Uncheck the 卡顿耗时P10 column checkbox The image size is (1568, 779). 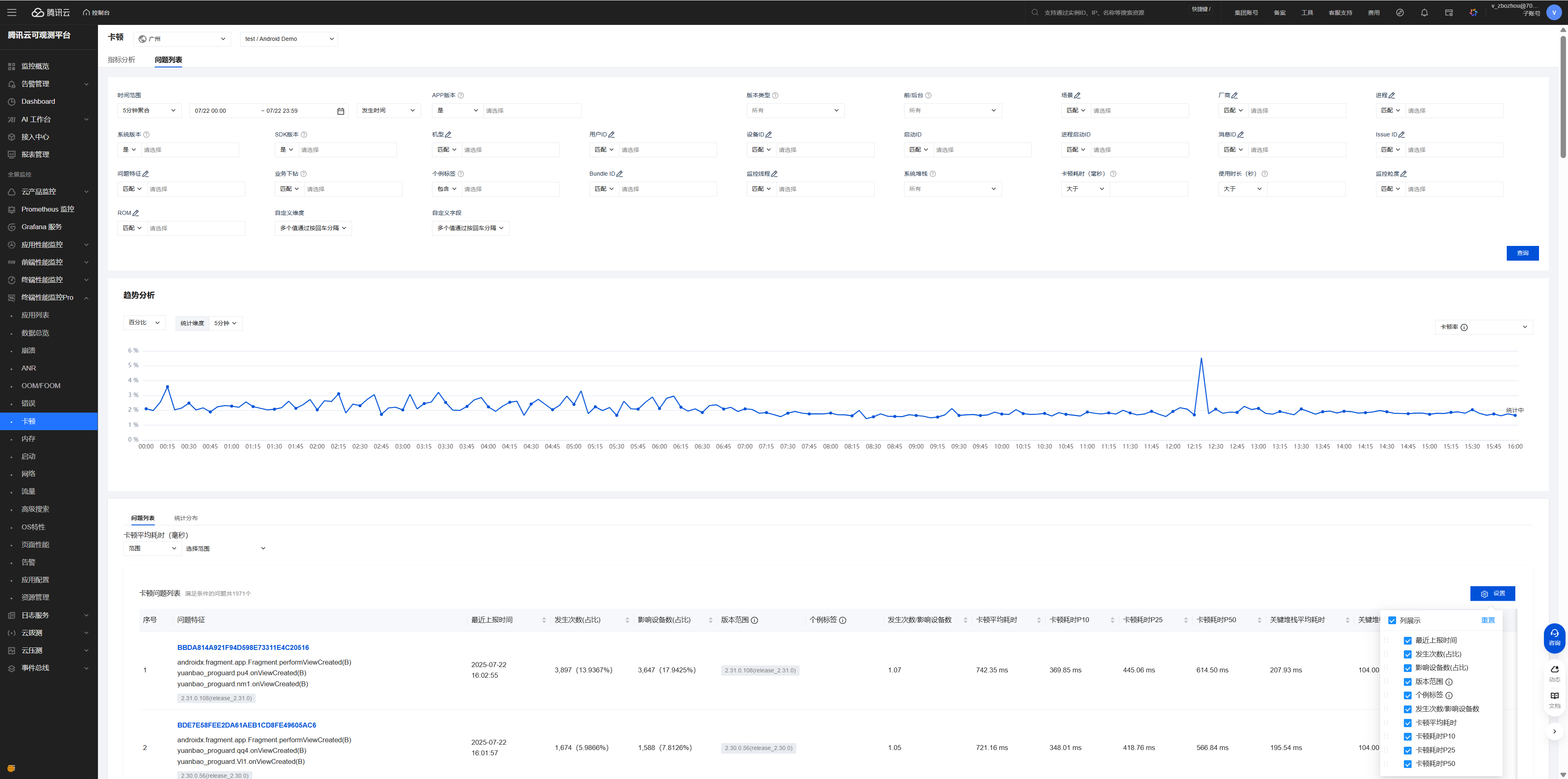pyautogui.click(x=1407, y=737)
